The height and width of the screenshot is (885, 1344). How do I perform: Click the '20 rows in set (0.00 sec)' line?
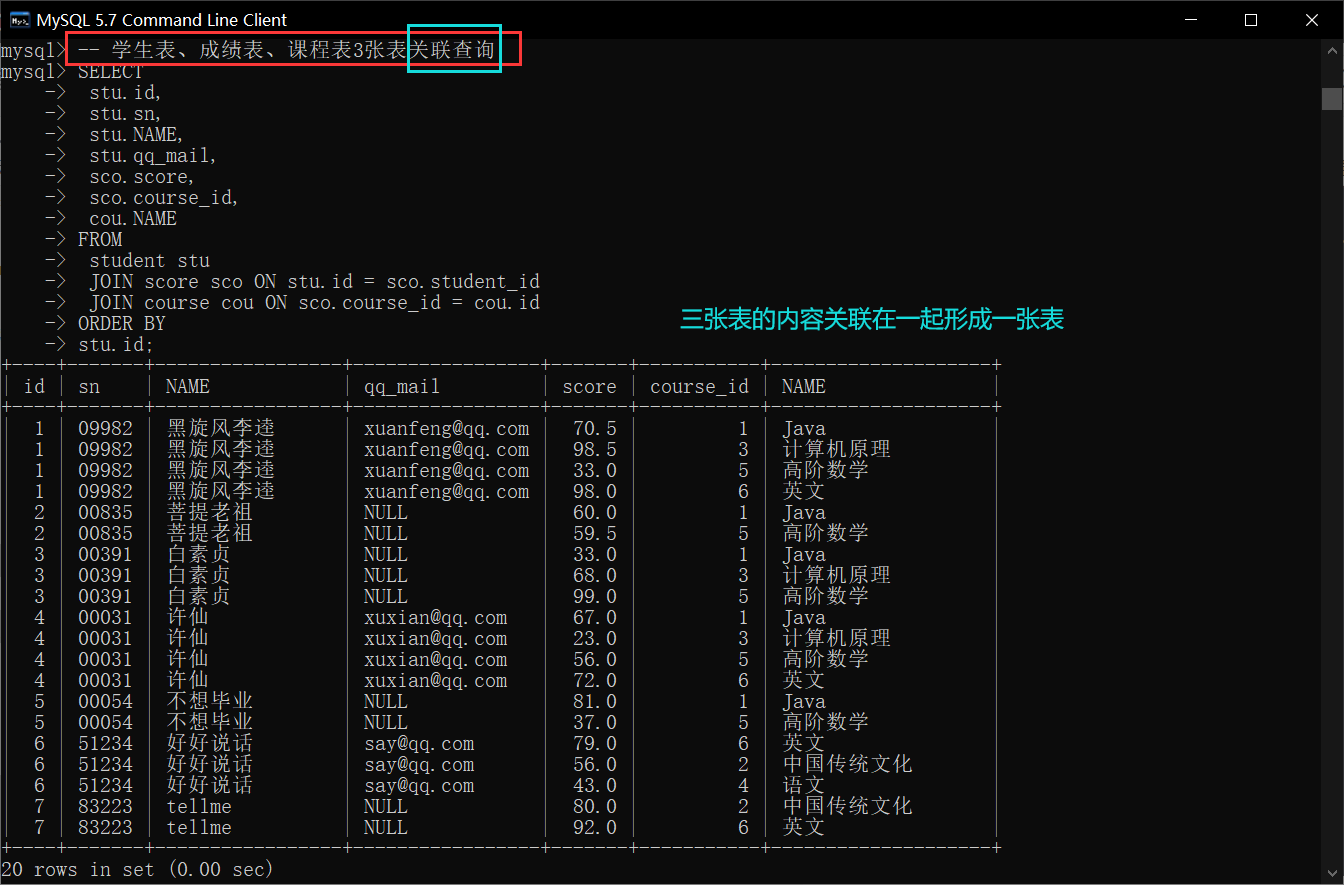(137, 870)
